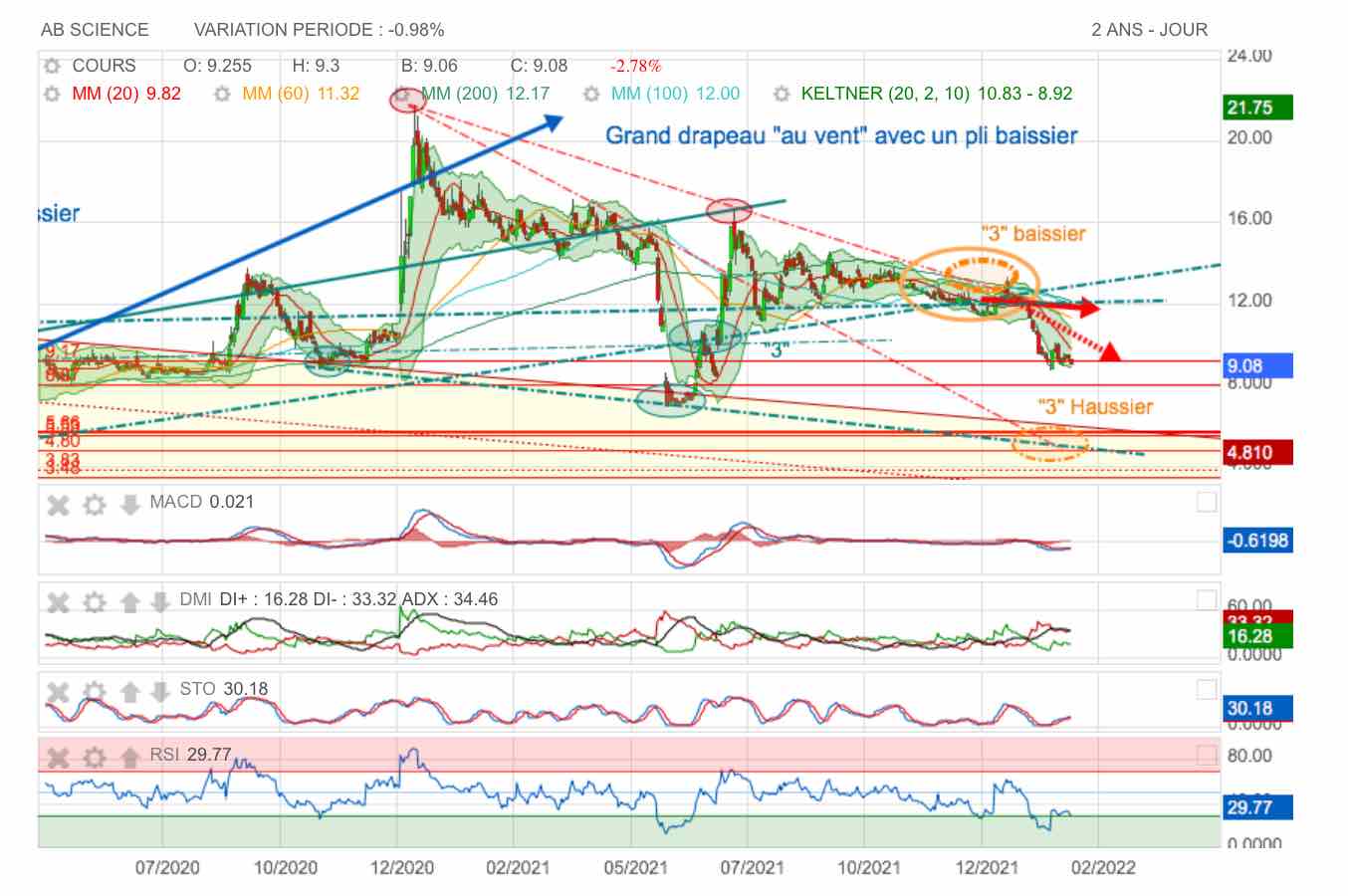1348x896 pixels.
Task: Open settings gear for MM (200)
Action: [402, 94]
